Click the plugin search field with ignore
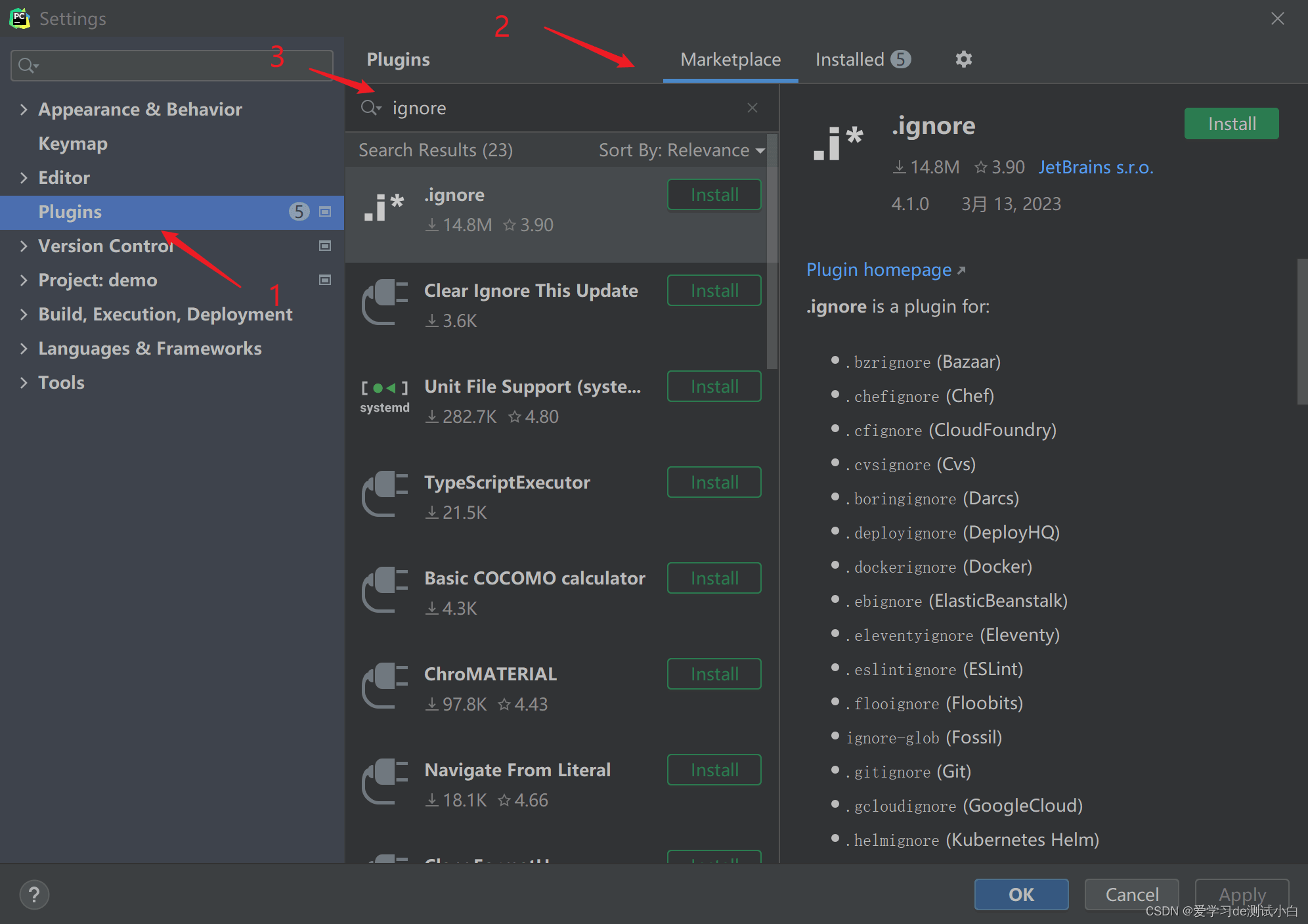1308x924 pixels. tap(561, 108)
